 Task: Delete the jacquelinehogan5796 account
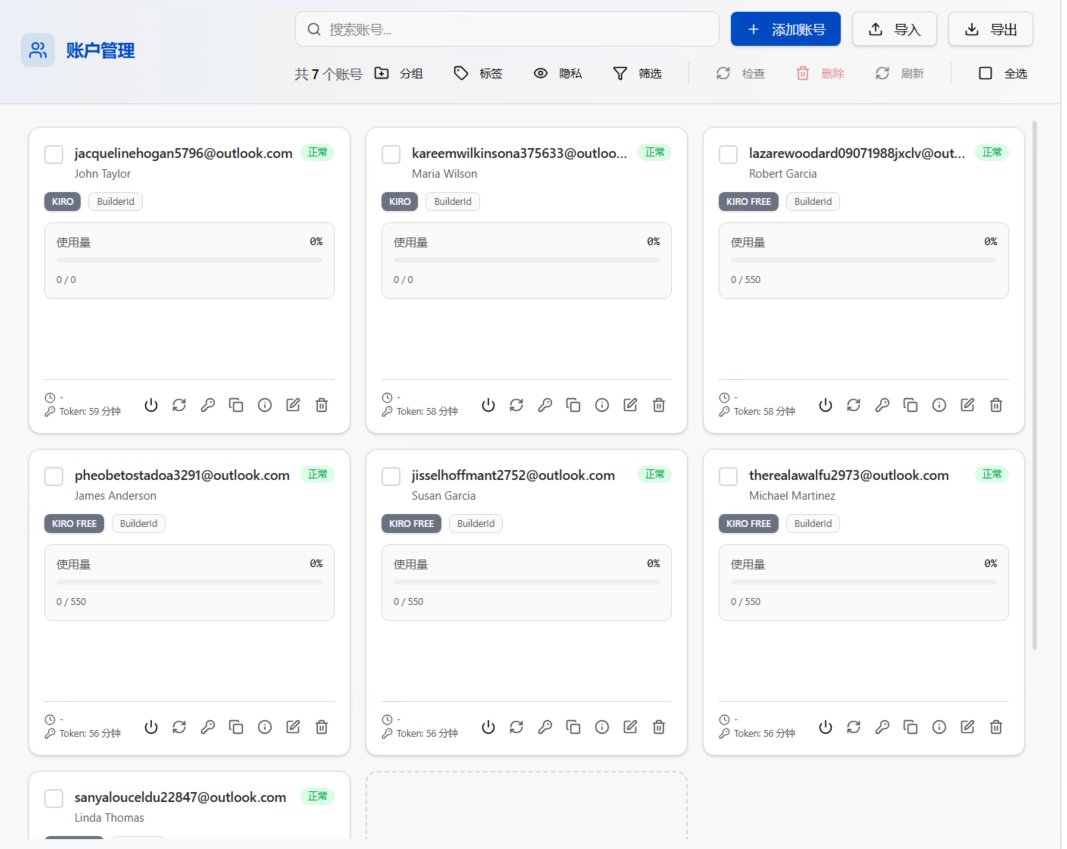322,405
